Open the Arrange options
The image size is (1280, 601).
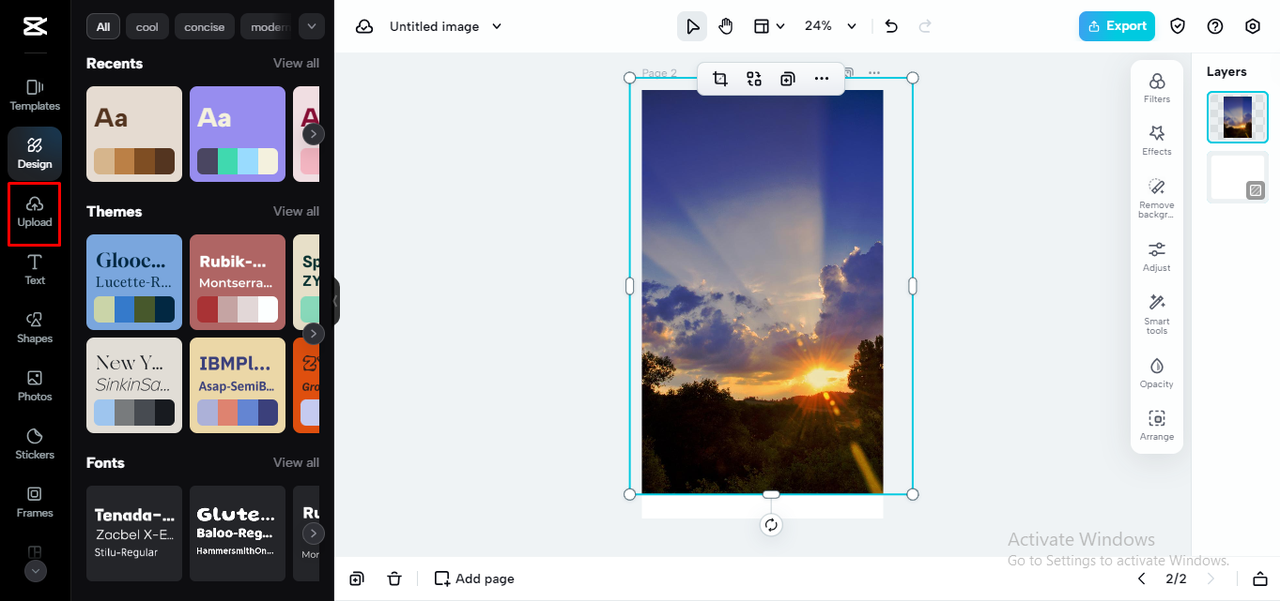[1157, 425]
